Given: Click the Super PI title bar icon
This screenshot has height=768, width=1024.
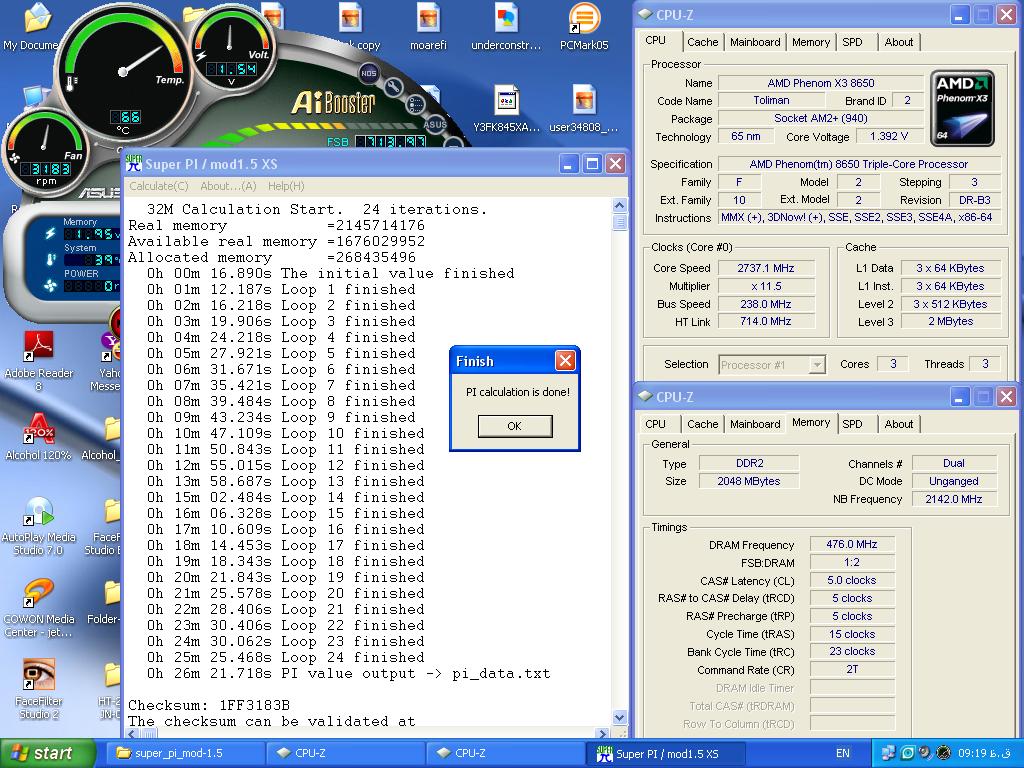Looking at the screenshot, I should [x=133, y=163].
